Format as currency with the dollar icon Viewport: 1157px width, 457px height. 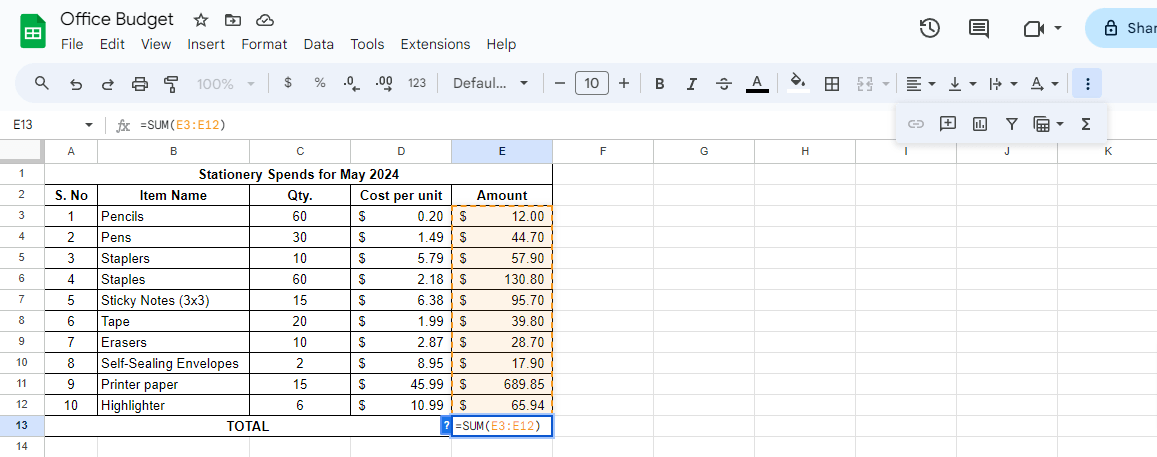coord(288,83)
